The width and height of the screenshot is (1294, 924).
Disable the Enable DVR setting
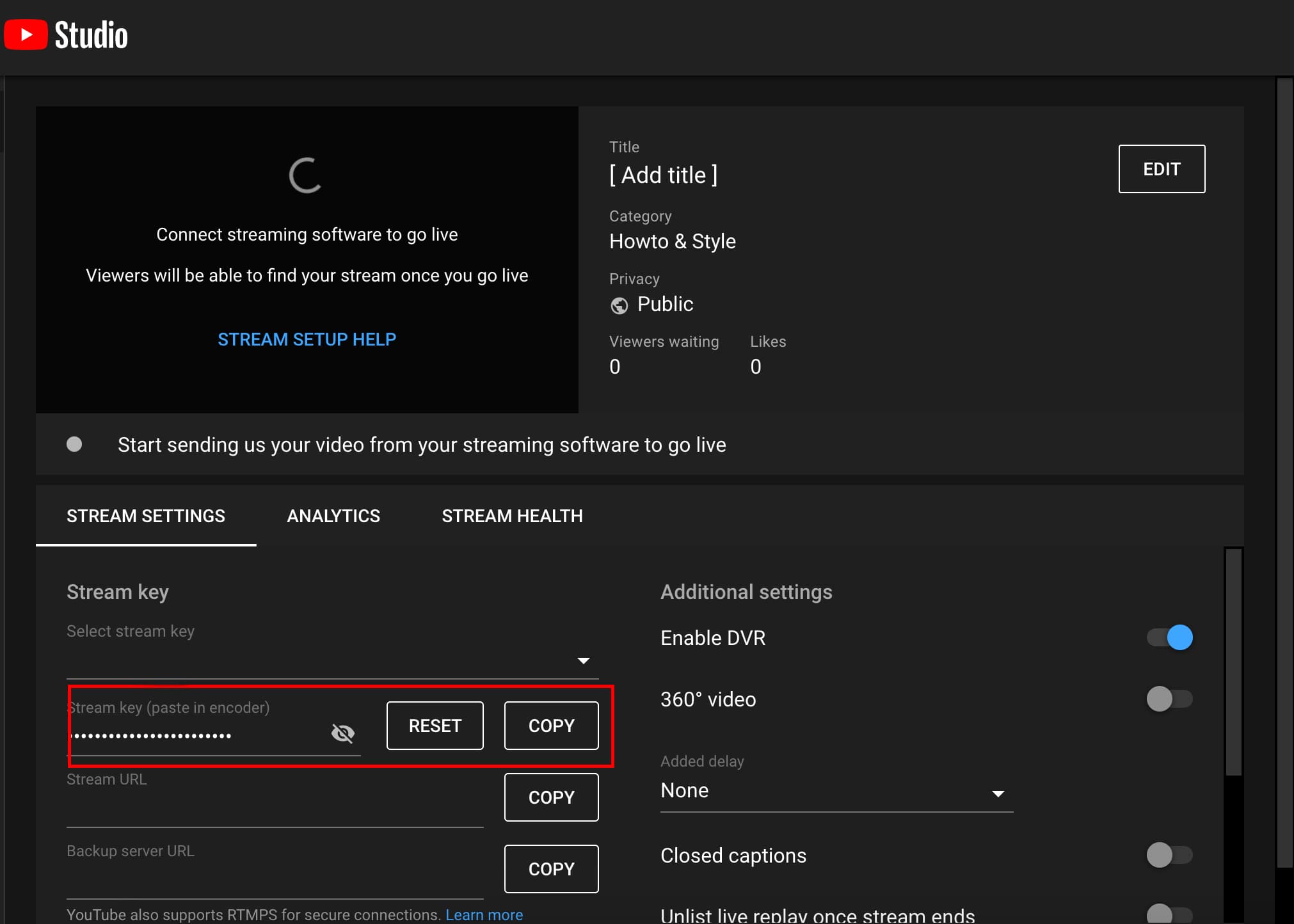point(1169,637)
